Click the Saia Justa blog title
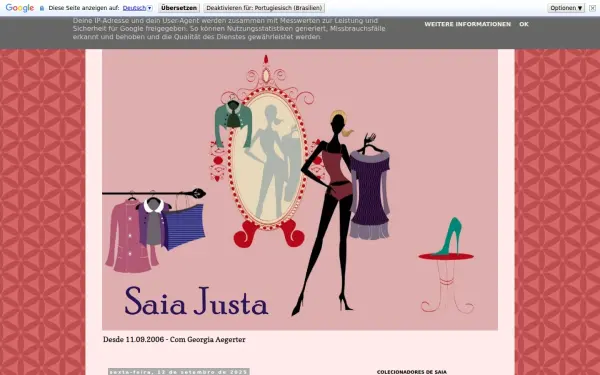The image size is (600, 375). (x=196, y=301)
